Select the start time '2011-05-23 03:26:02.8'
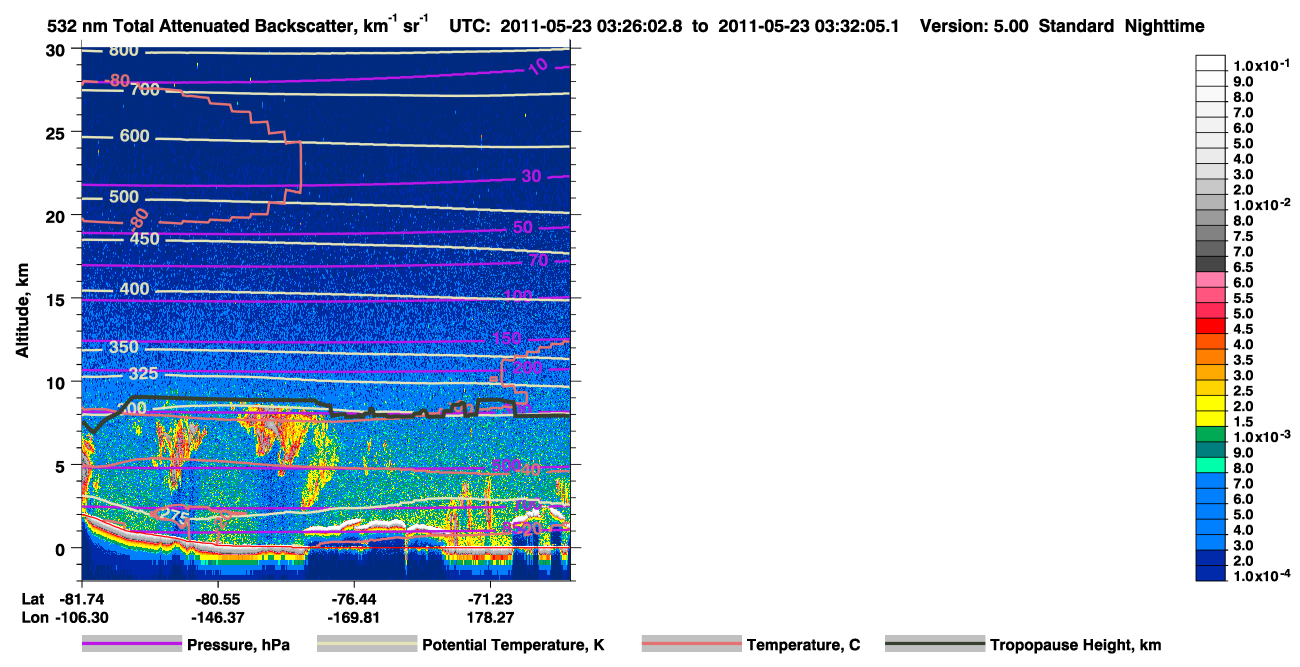The height and width of the screenshot is (667, 1300). [x=591, y=27]
